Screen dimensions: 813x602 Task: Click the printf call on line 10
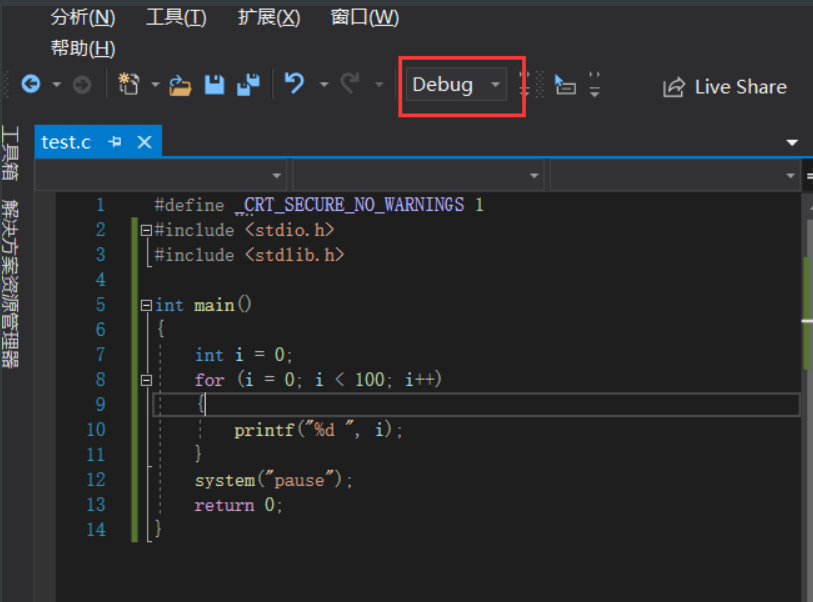318,430
